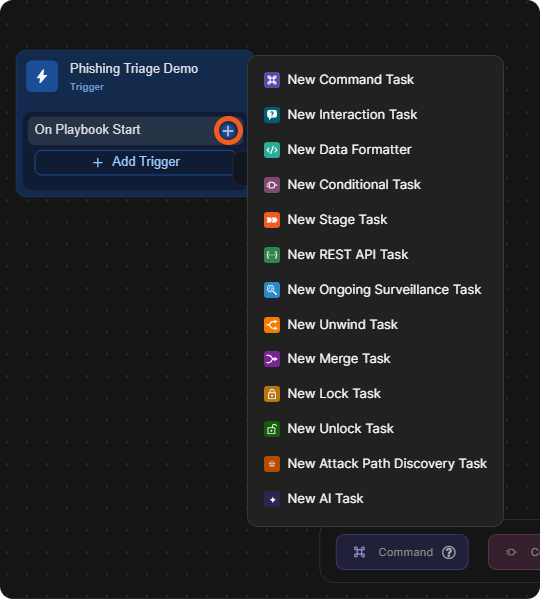Screen dimensions: 540x599
Task: Click the New Lock Task padlock icon
Action: pyautogui.click(x=272, y=394)
